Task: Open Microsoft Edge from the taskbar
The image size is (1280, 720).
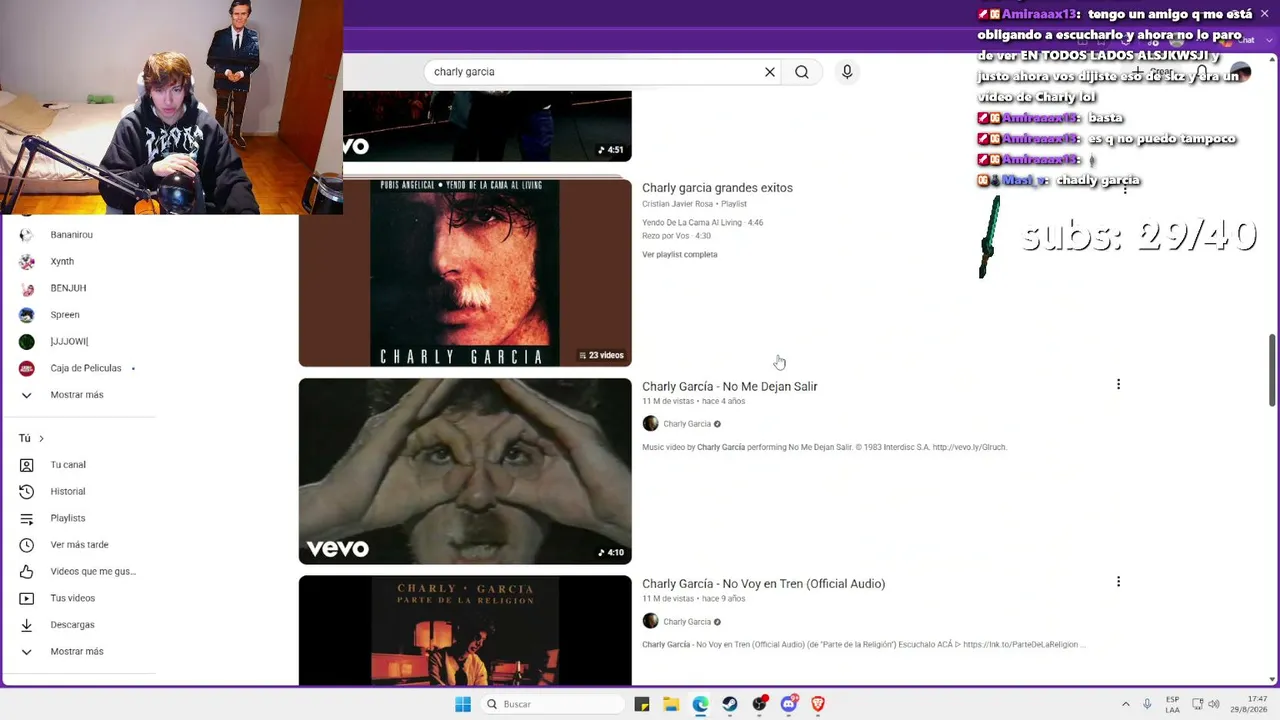Action: (x=700, y=704)
